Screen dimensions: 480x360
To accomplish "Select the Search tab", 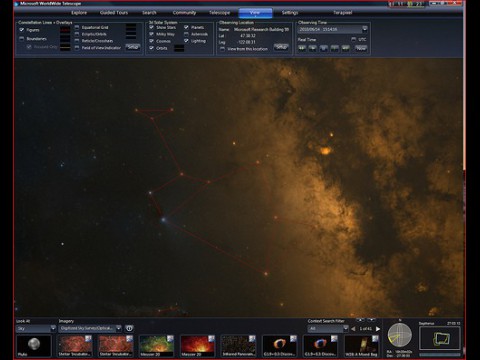I will coord(149,13).
